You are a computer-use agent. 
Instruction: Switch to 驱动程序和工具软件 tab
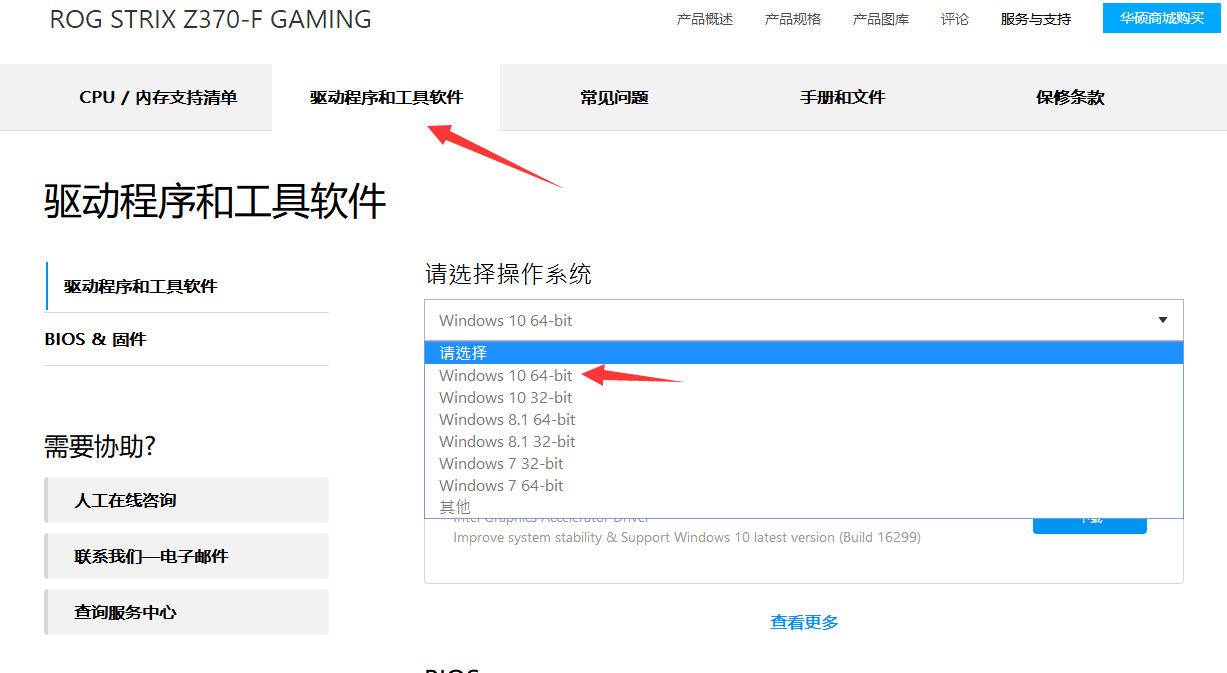(x=386, y=97)
